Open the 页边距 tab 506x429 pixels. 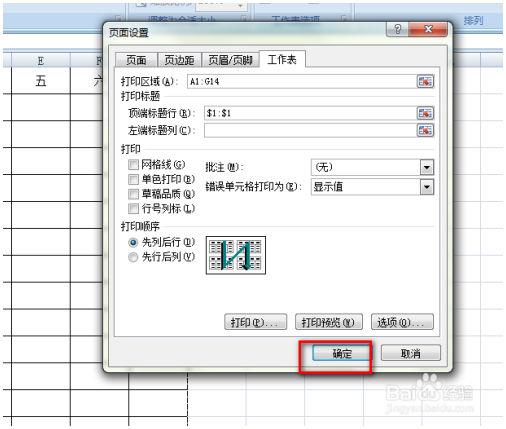(x=179, y=60)
